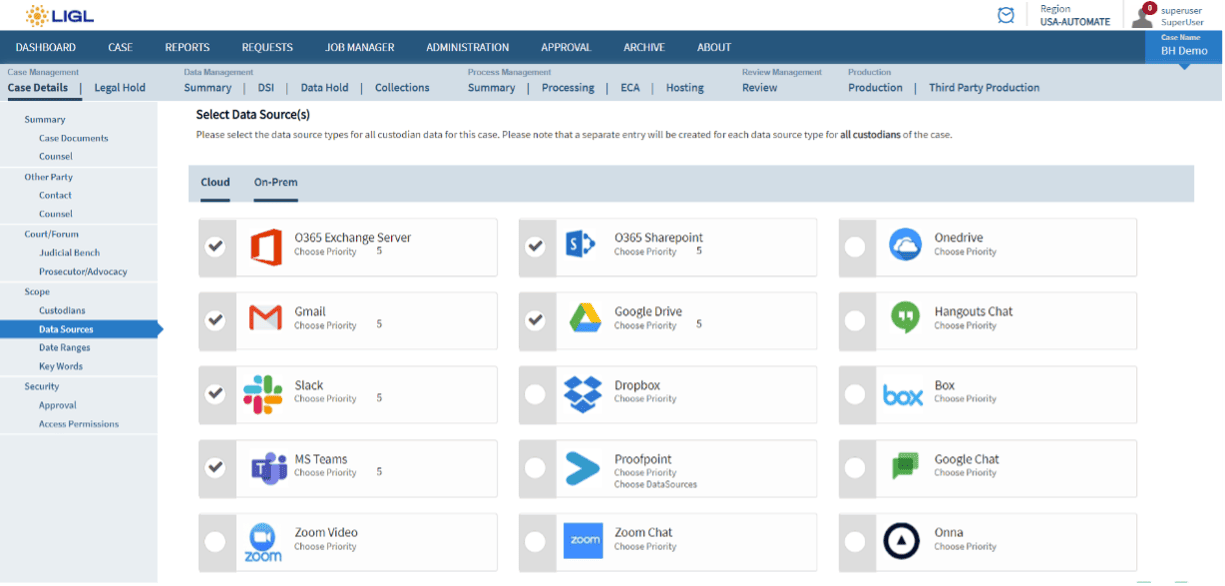
Task: Click the Zoom Video camera icon
Action: pyautogui.click(x=263, y=542)
